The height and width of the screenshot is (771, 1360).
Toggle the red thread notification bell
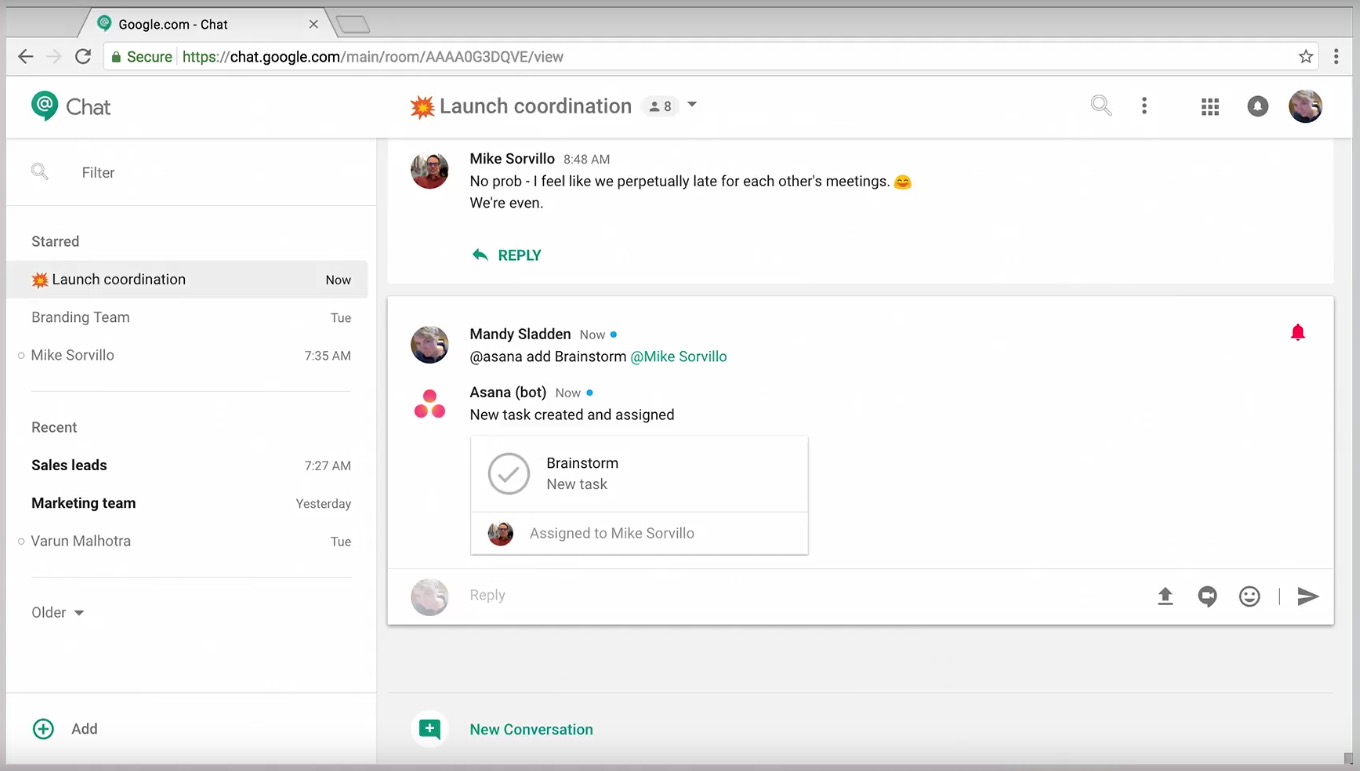1298,333
